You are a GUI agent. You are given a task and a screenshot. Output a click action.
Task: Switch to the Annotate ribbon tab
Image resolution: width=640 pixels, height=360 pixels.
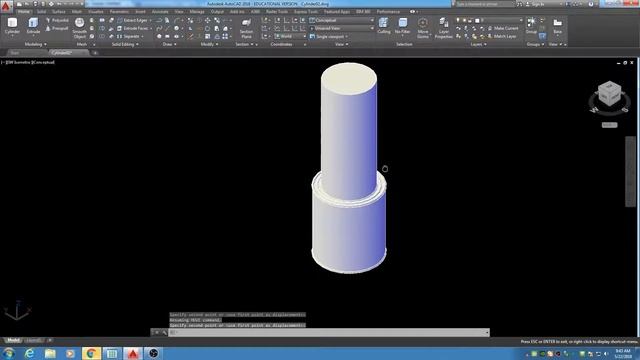[x=160, y=12]
